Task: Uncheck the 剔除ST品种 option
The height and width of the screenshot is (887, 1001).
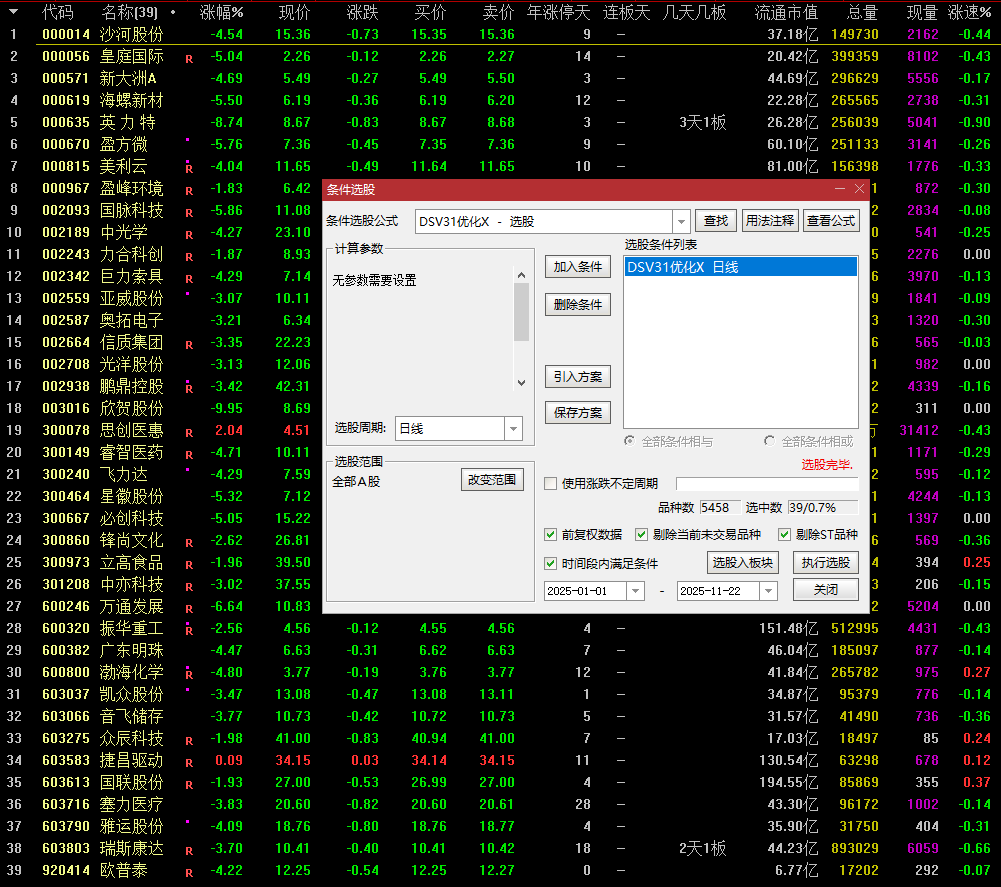Action: point(786,534)
